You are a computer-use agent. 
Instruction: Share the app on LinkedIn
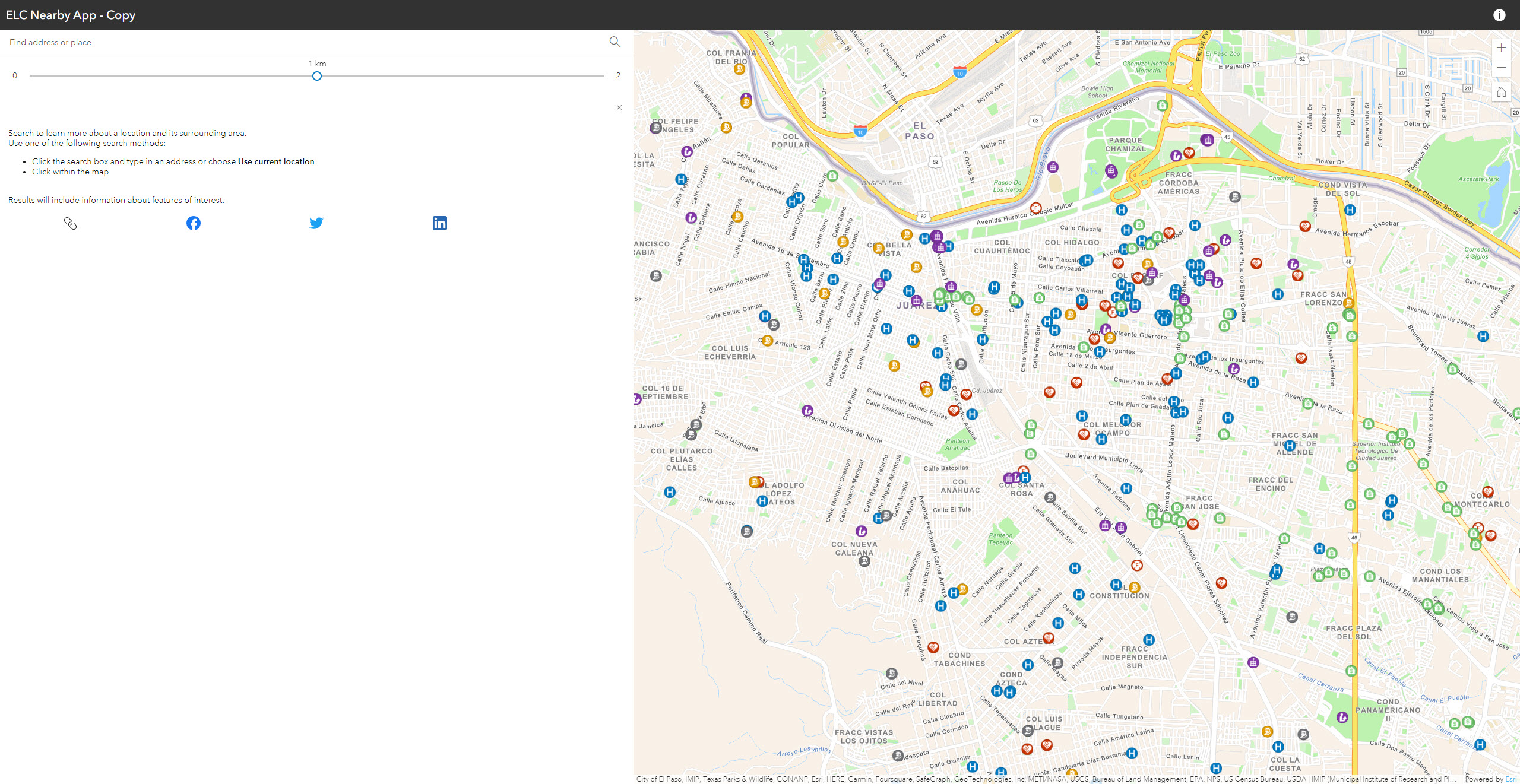pos(440,223)
